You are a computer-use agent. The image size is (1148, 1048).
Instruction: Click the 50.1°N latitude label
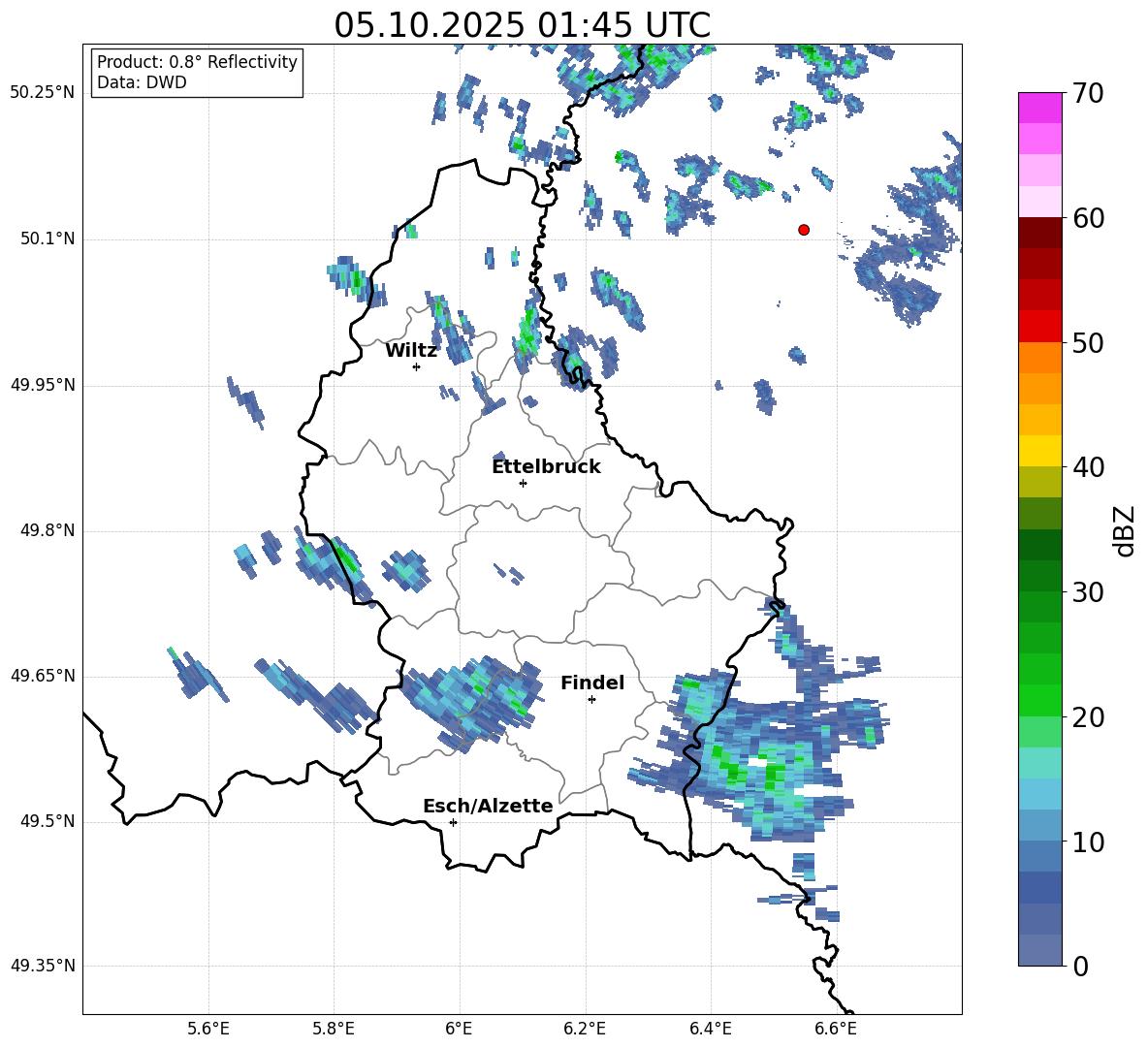[x=48, y=238]
